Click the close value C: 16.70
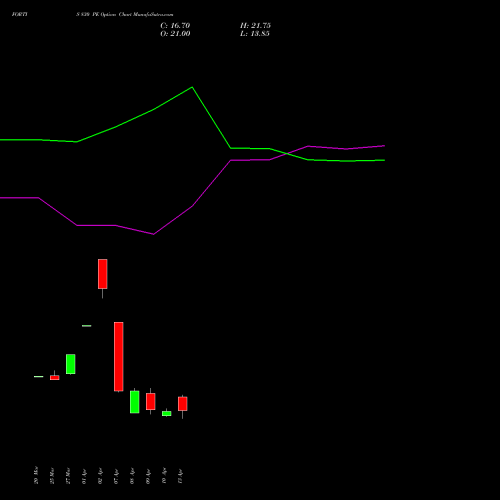This screenshot has height=500, width=500. [x=175, y=26]
